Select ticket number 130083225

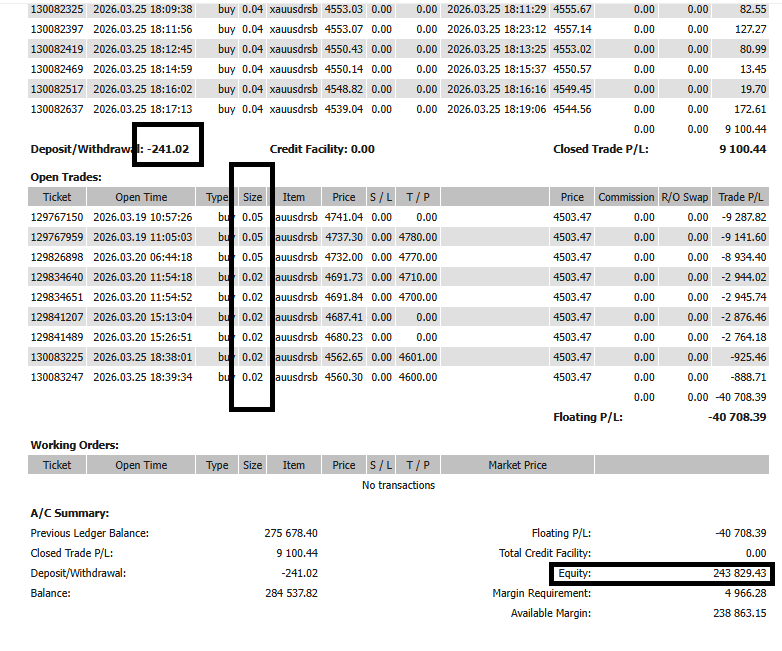coord(57,357)
